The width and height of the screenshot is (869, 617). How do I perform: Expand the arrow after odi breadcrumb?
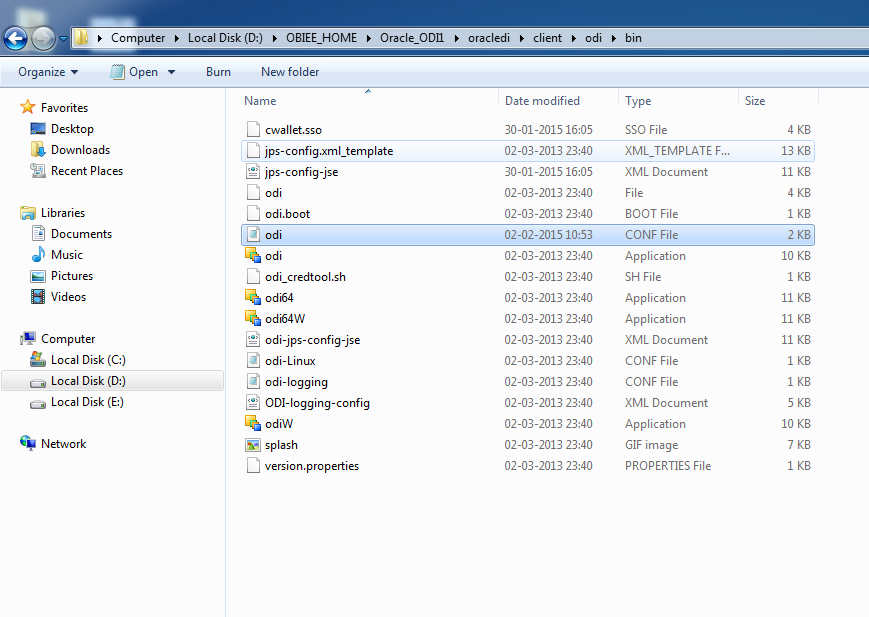coord(614,38)
